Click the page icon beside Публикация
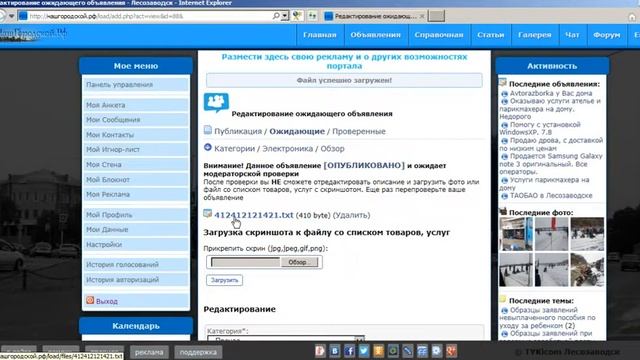Image resolution: width=640 pixels, height=360 pixels. [x=208, y=130]
